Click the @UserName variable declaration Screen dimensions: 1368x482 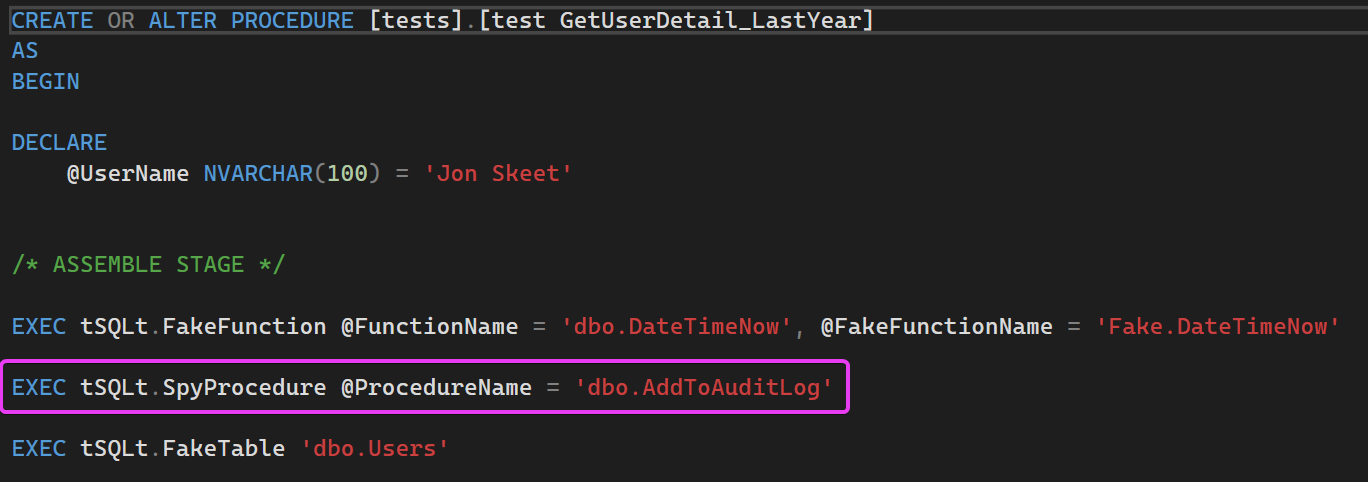pos(128,173)
